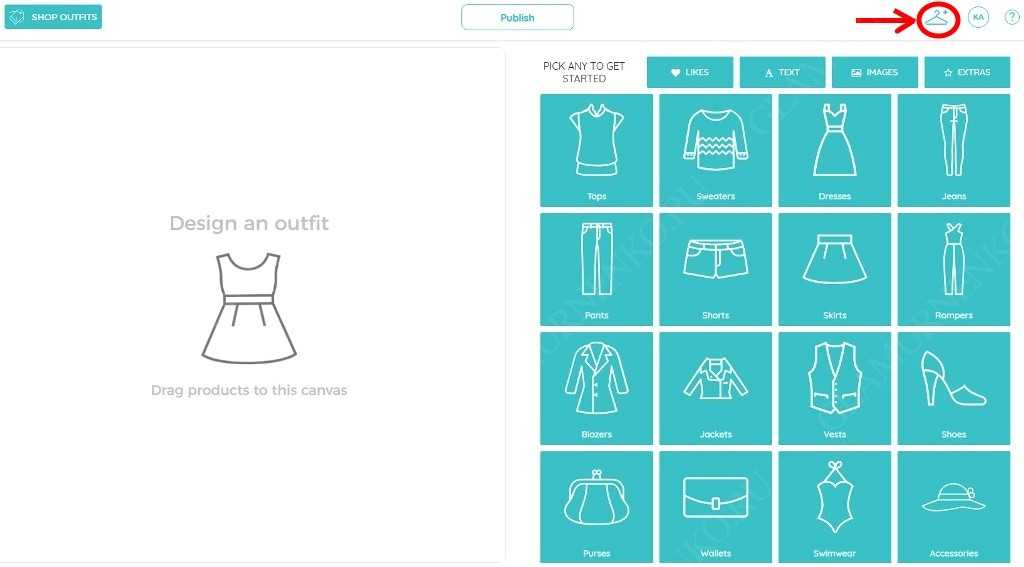The image size is (1024, 567).
Task: Open the Jeans category tile
Action: [953, 150]
